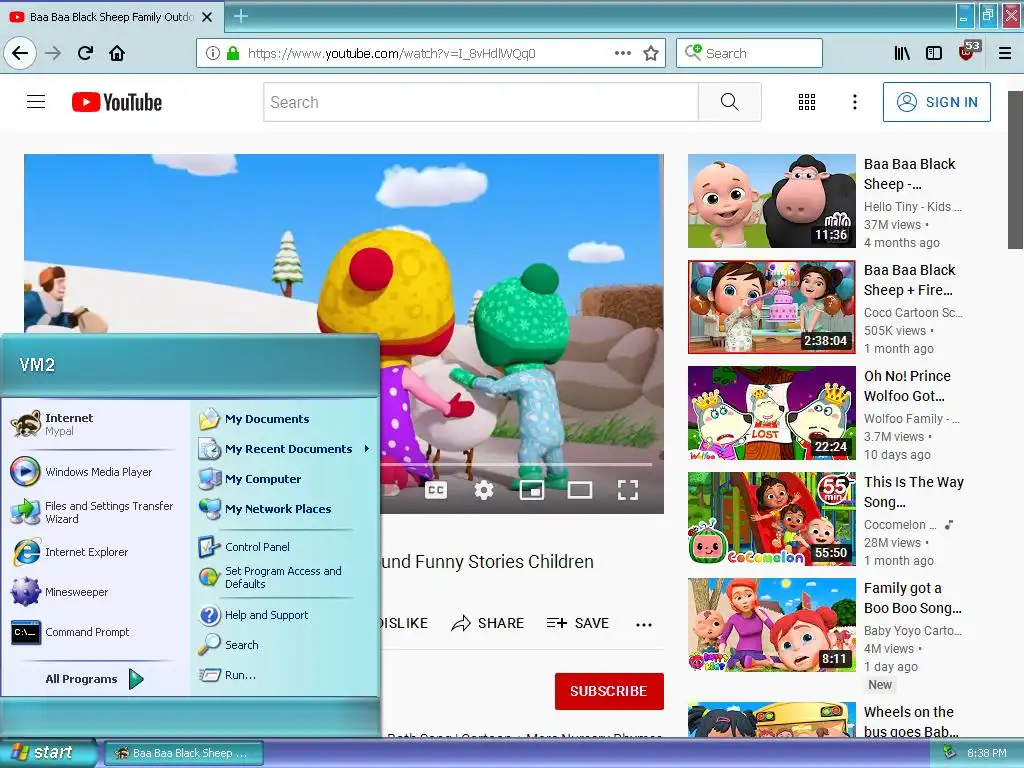This screenshot has width=1024, height=768.
Task: Open the YouTube guide hamburger menu
Action: click(36, 102)
